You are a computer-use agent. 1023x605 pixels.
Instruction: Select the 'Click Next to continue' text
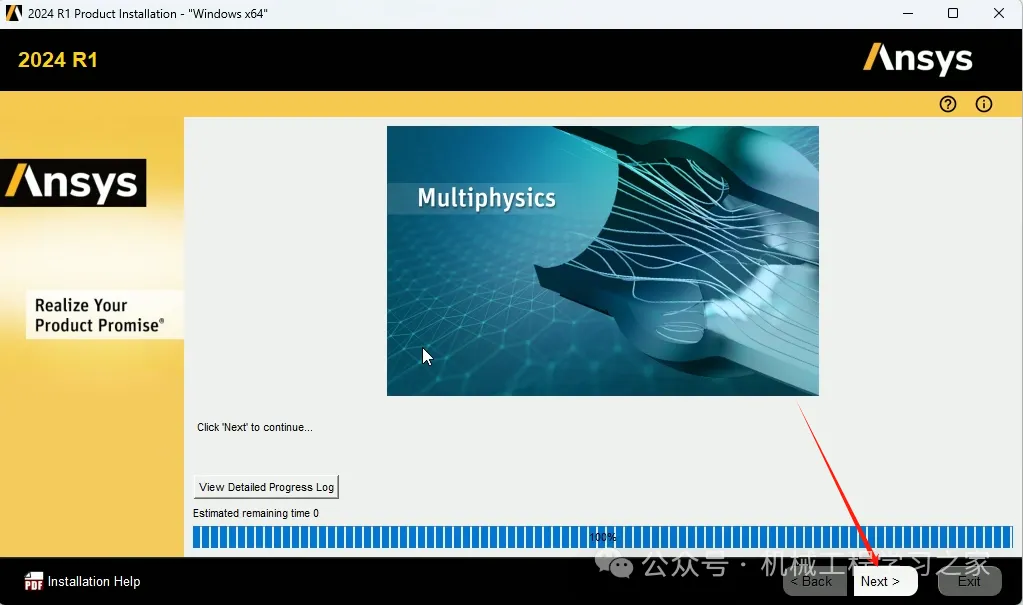254,427
